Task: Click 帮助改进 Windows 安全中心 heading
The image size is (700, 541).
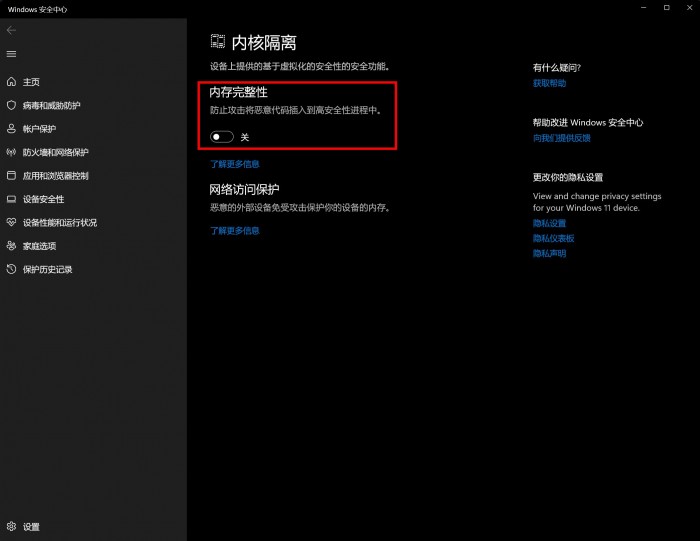Action: (588, 122)
